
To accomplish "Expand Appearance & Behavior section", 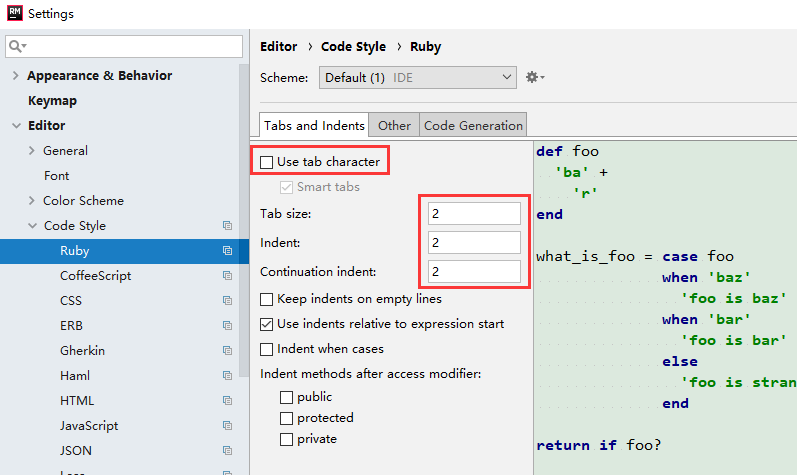I will coord(15,76).
